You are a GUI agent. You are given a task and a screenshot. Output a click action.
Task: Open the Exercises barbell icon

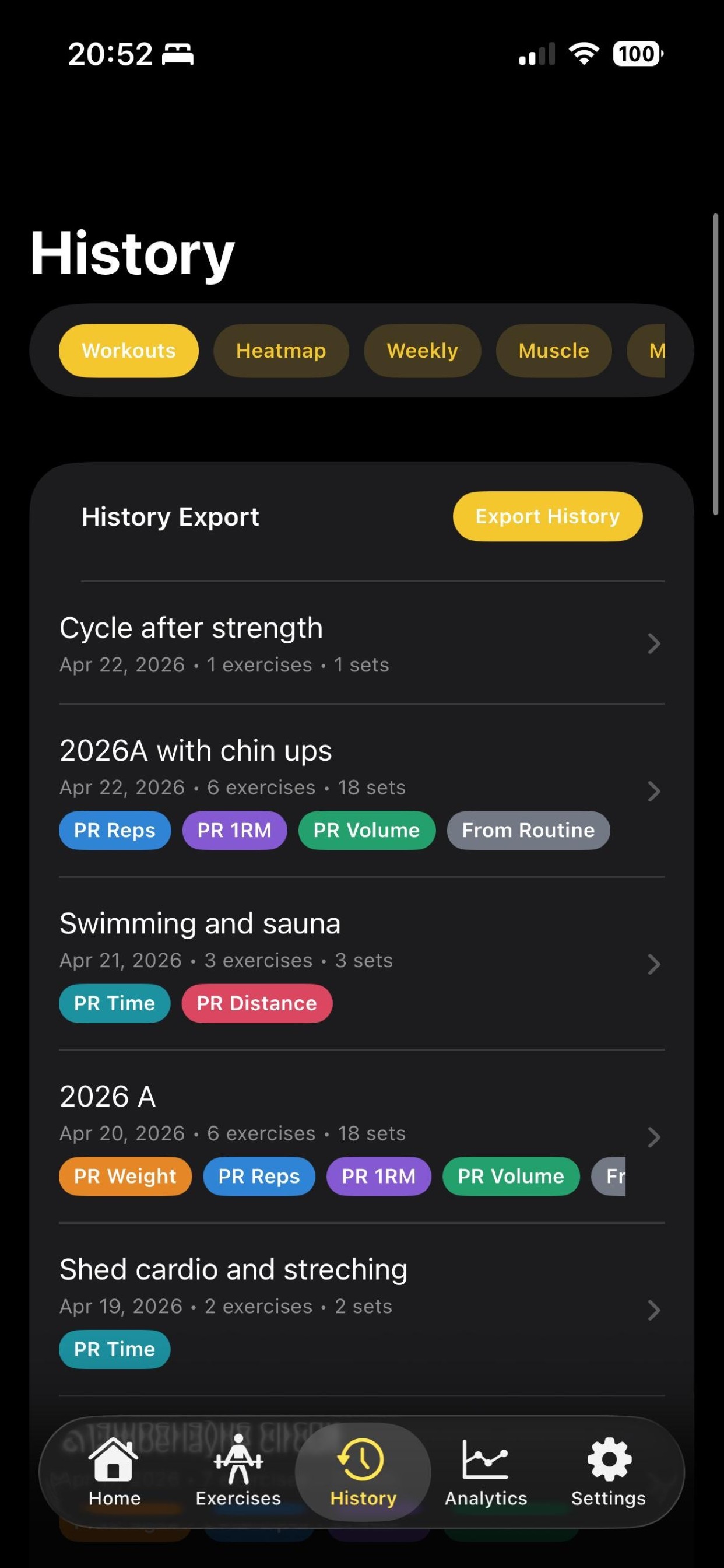238,1458
